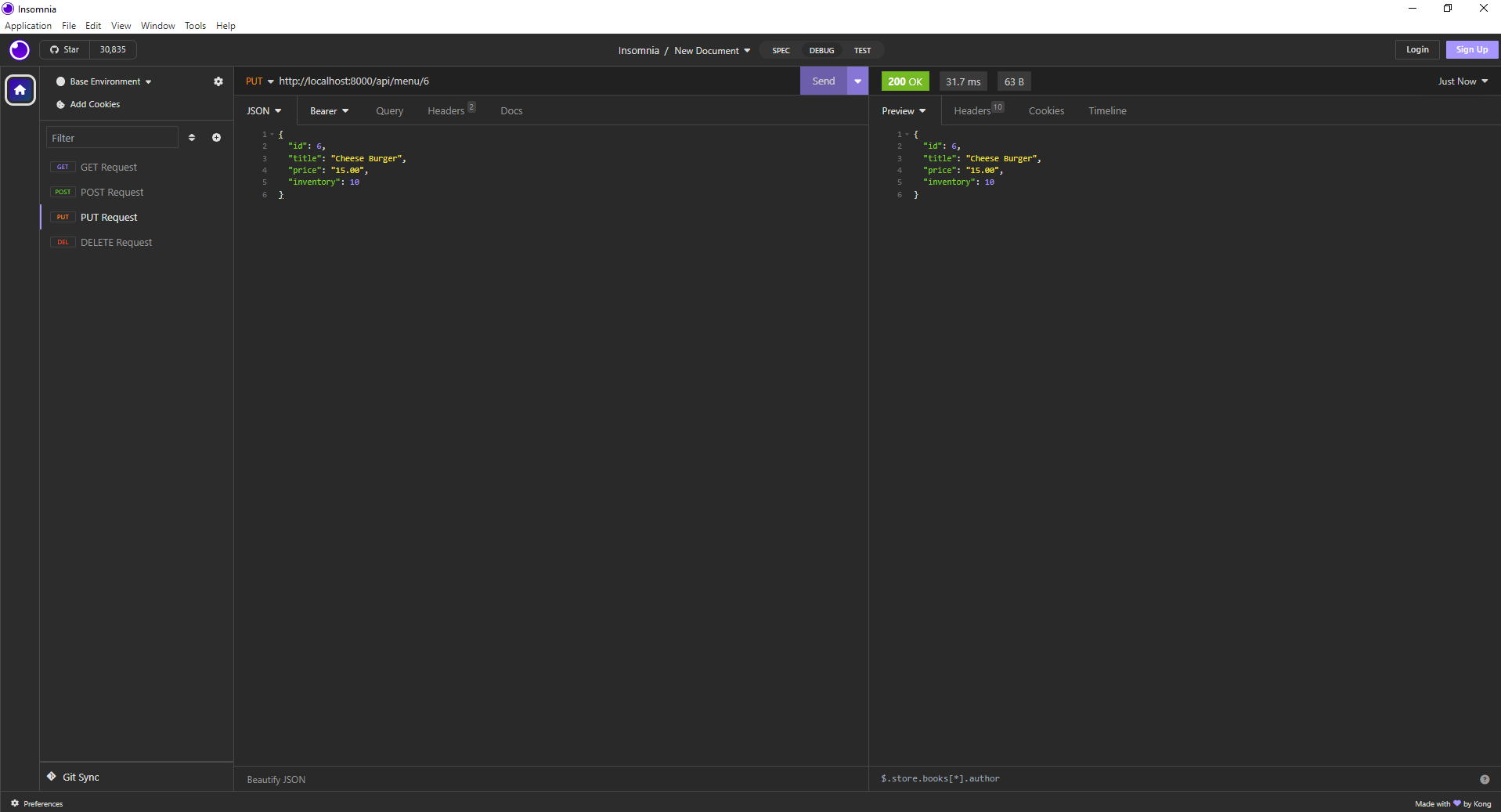The image size is (1501, 812).
Task: Click the 31.7 ms response time
Action: click(x=963, y=81)
